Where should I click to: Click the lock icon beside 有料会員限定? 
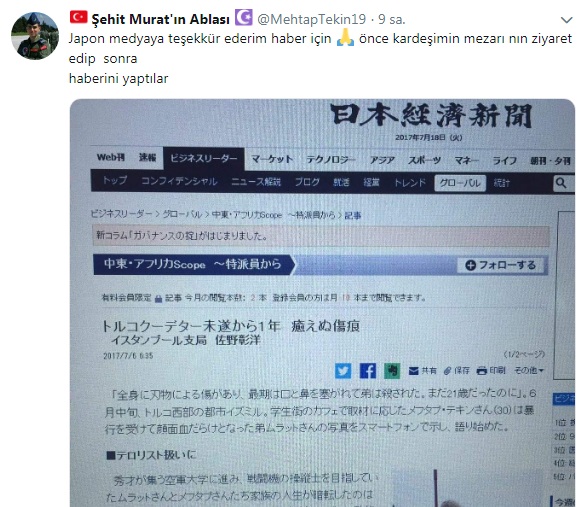[x=159, y=298]
